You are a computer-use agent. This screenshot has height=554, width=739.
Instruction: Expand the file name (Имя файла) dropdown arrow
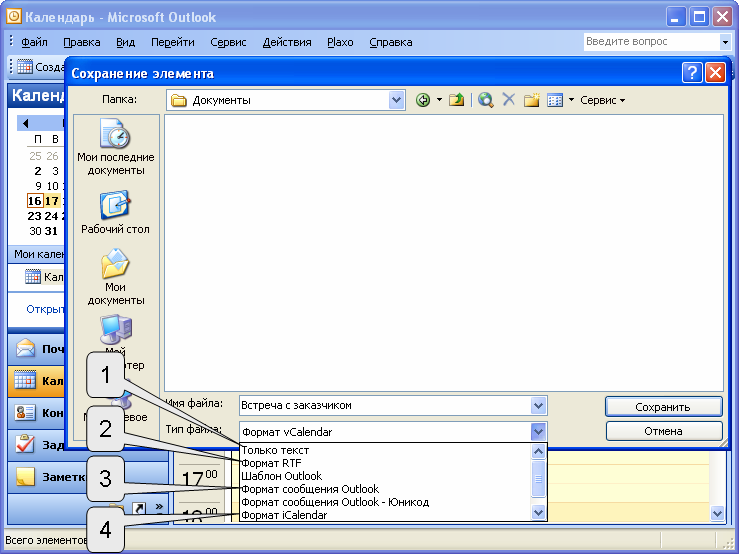coord(538,405)
